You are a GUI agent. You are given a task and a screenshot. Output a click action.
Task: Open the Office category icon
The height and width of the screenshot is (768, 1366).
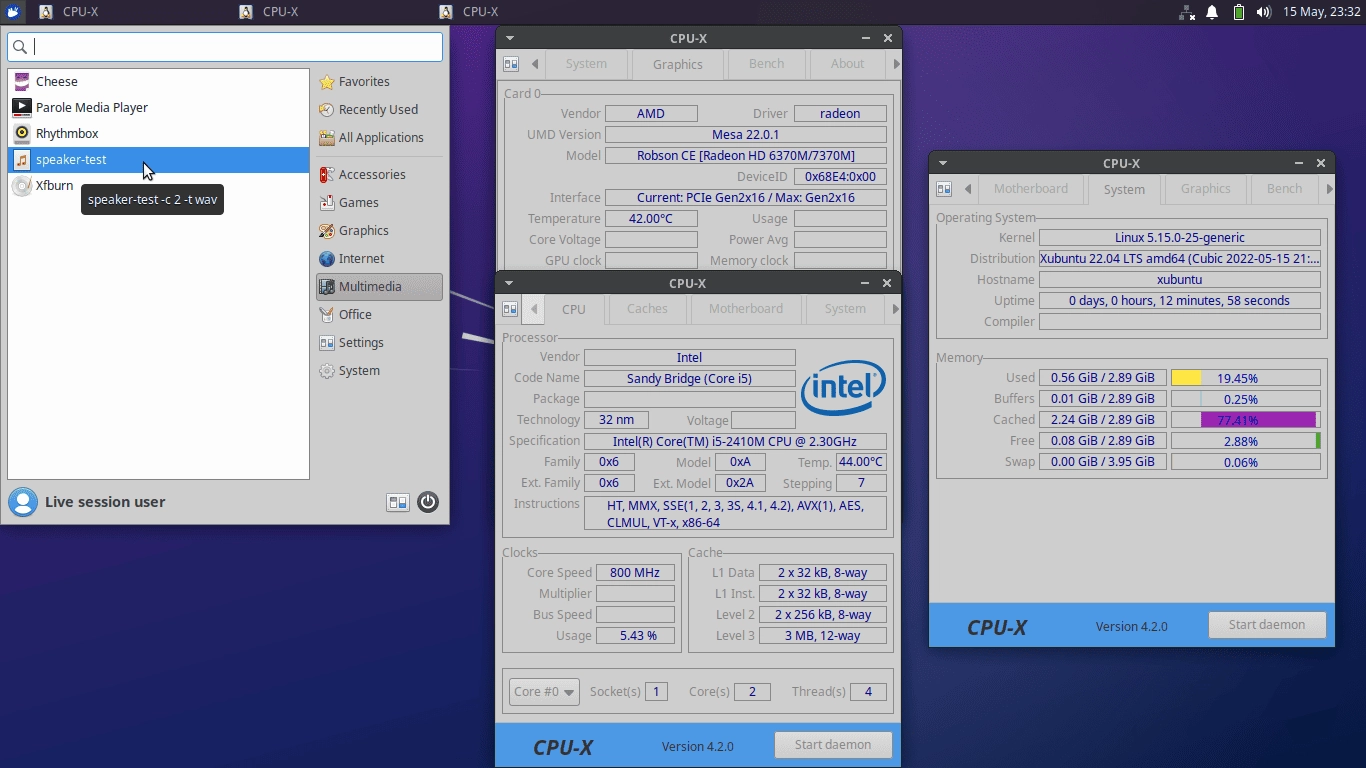[x=326, y=315]
